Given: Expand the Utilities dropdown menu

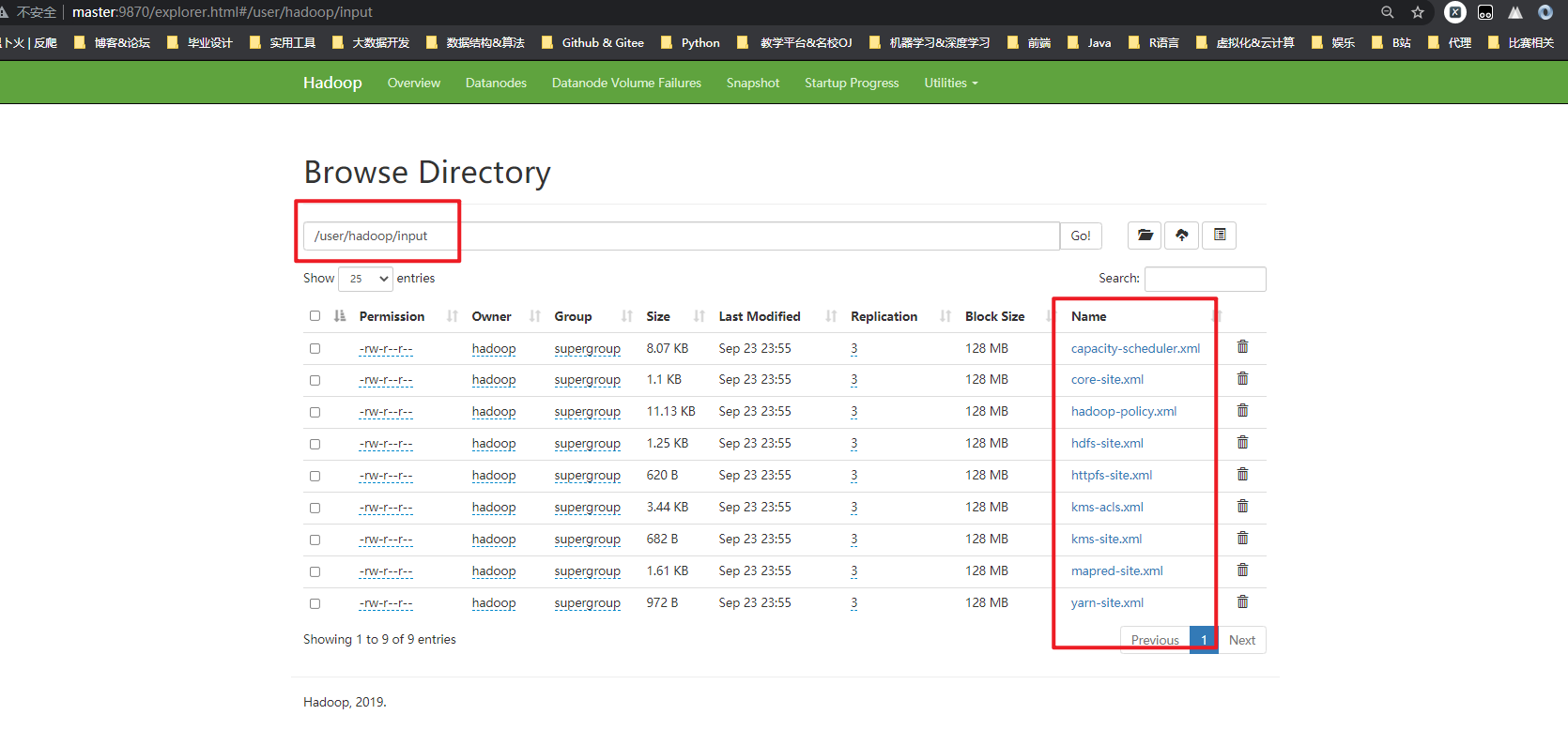Looking at the screenshot, I should [x=950, y=83].
